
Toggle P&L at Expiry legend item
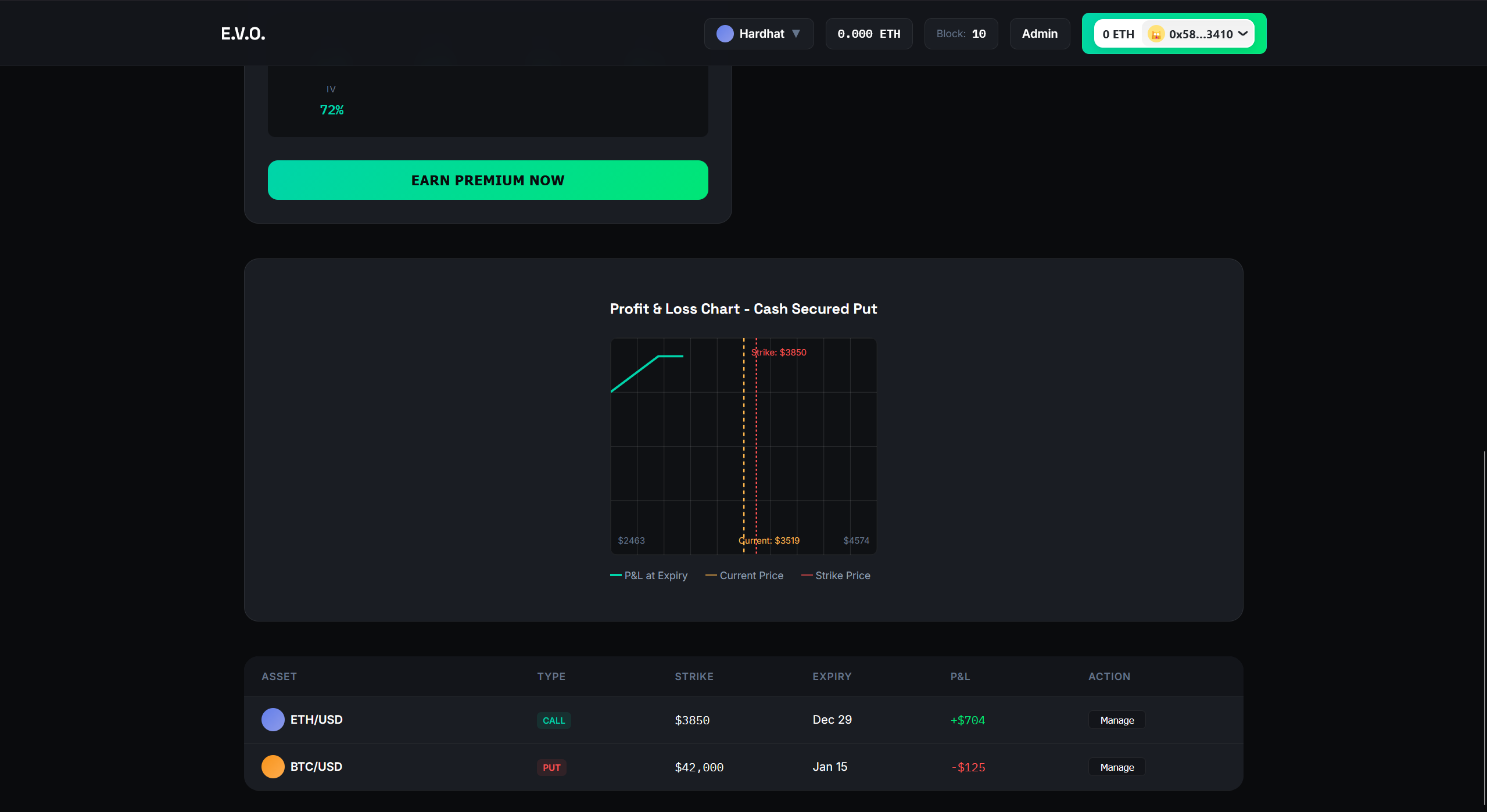point(648,576)
